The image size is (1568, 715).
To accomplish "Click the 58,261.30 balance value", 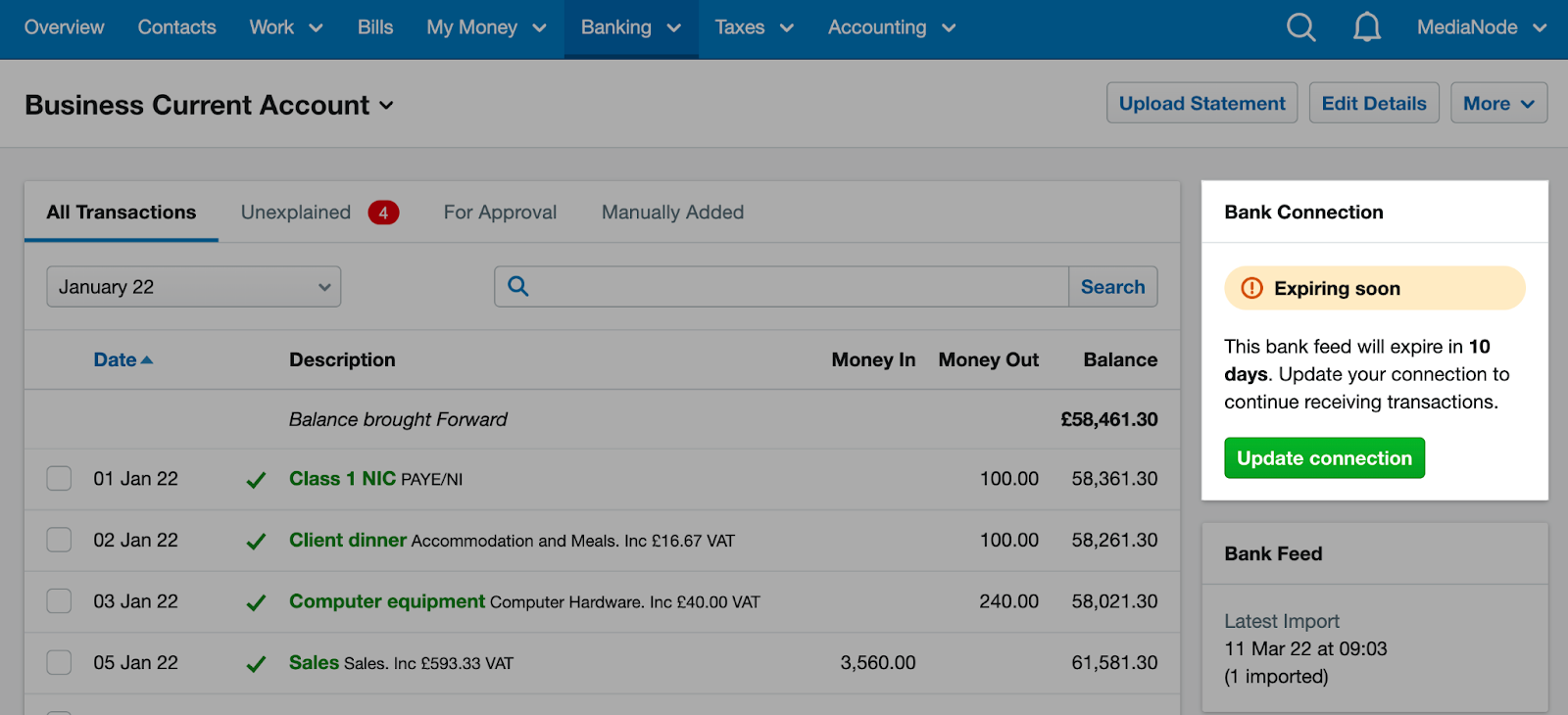I will 1114,540.
